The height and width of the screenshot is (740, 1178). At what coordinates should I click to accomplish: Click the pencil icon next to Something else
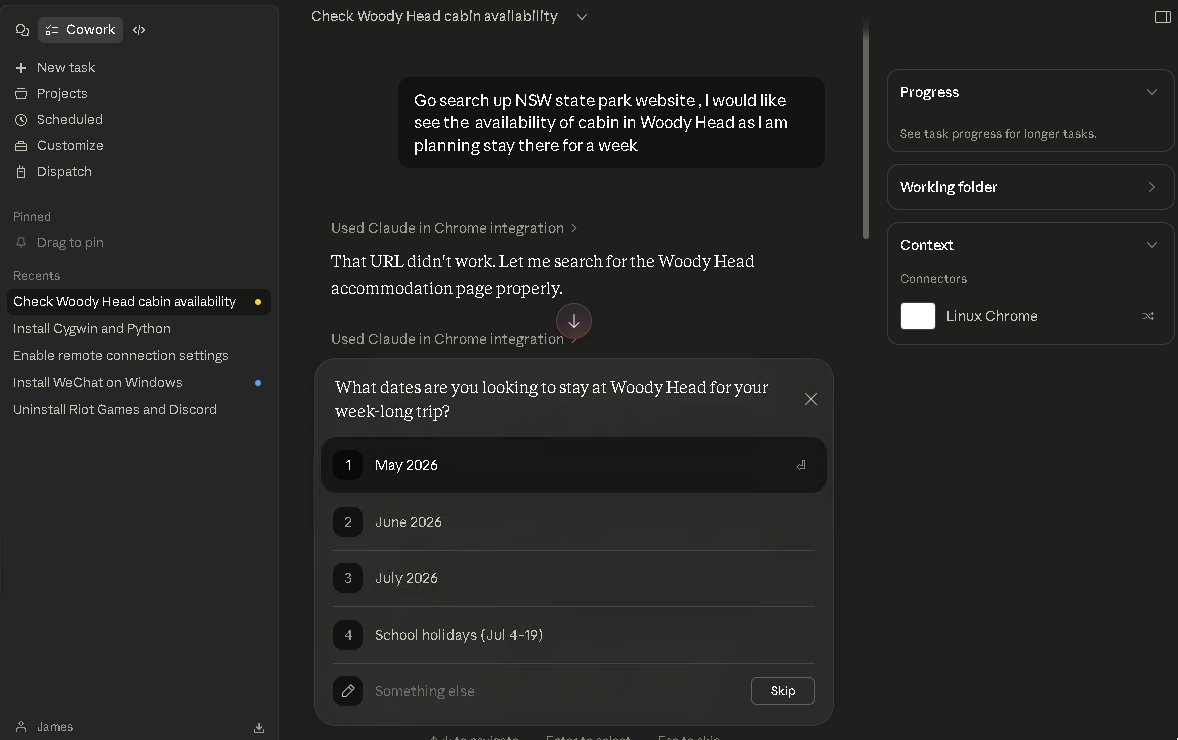pos(348,691)
